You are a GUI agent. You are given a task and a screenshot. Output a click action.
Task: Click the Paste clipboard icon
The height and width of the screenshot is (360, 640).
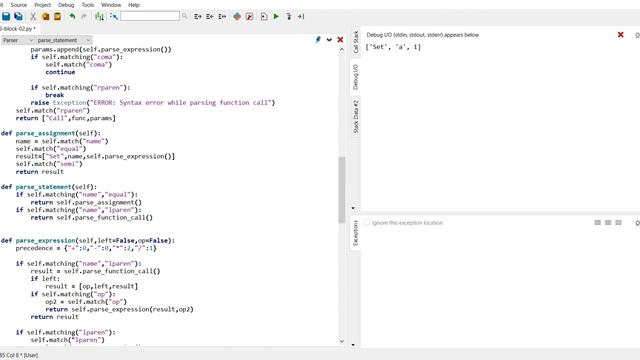click(58, 16)
